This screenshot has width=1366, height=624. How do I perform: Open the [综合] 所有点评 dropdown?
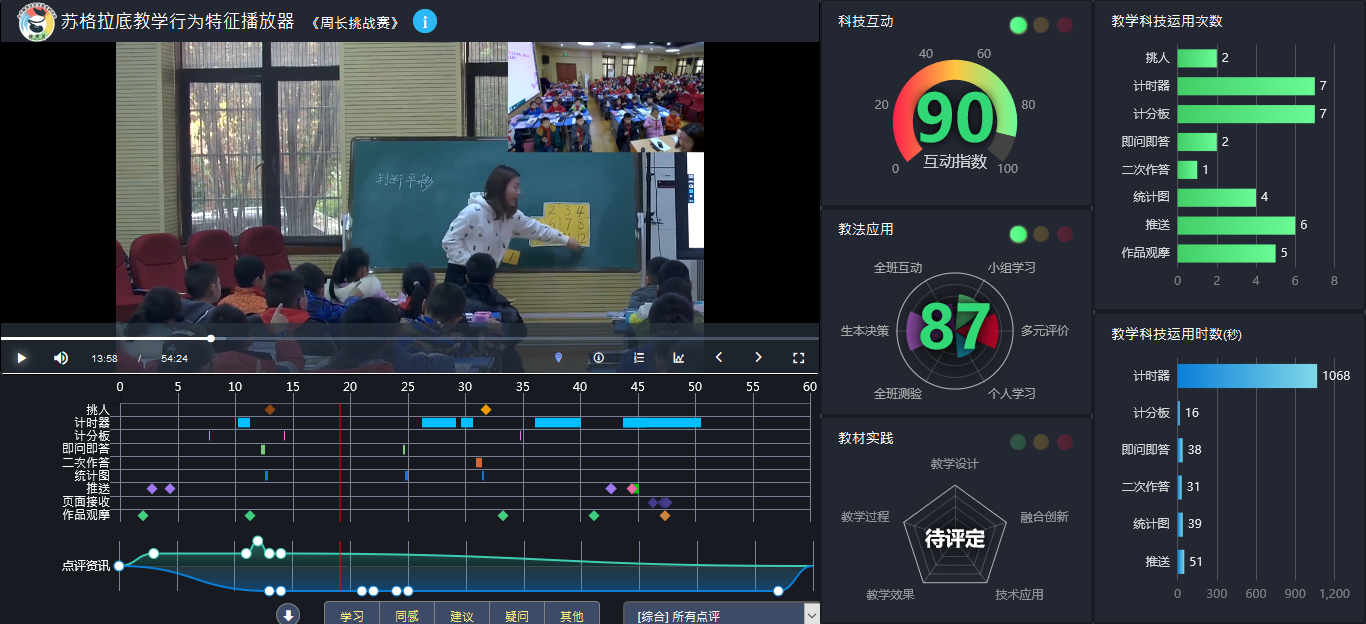[721, 615]
